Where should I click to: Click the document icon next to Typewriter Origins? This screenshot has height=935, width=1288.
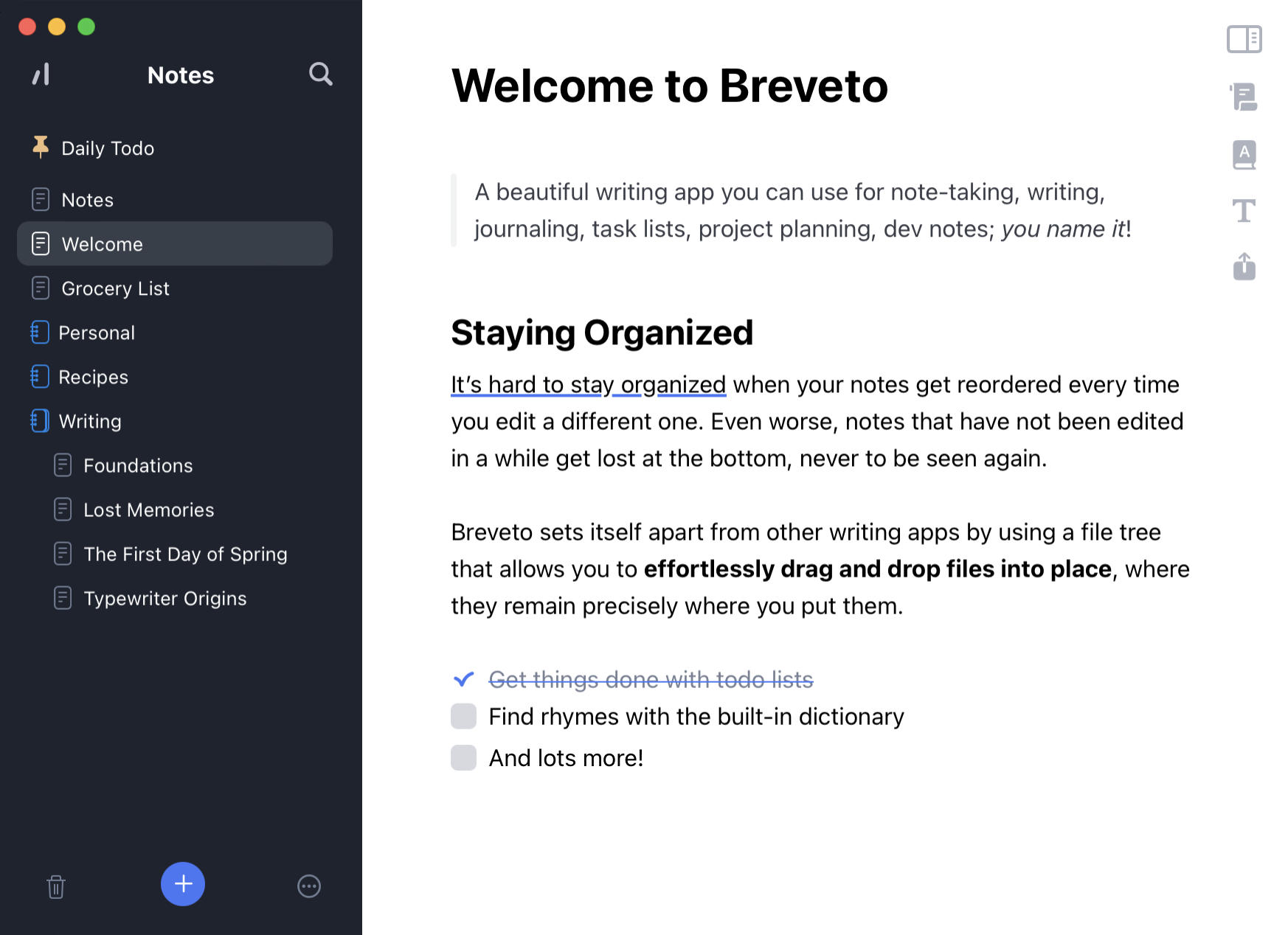pyautogui.click(x=63, y=597)
